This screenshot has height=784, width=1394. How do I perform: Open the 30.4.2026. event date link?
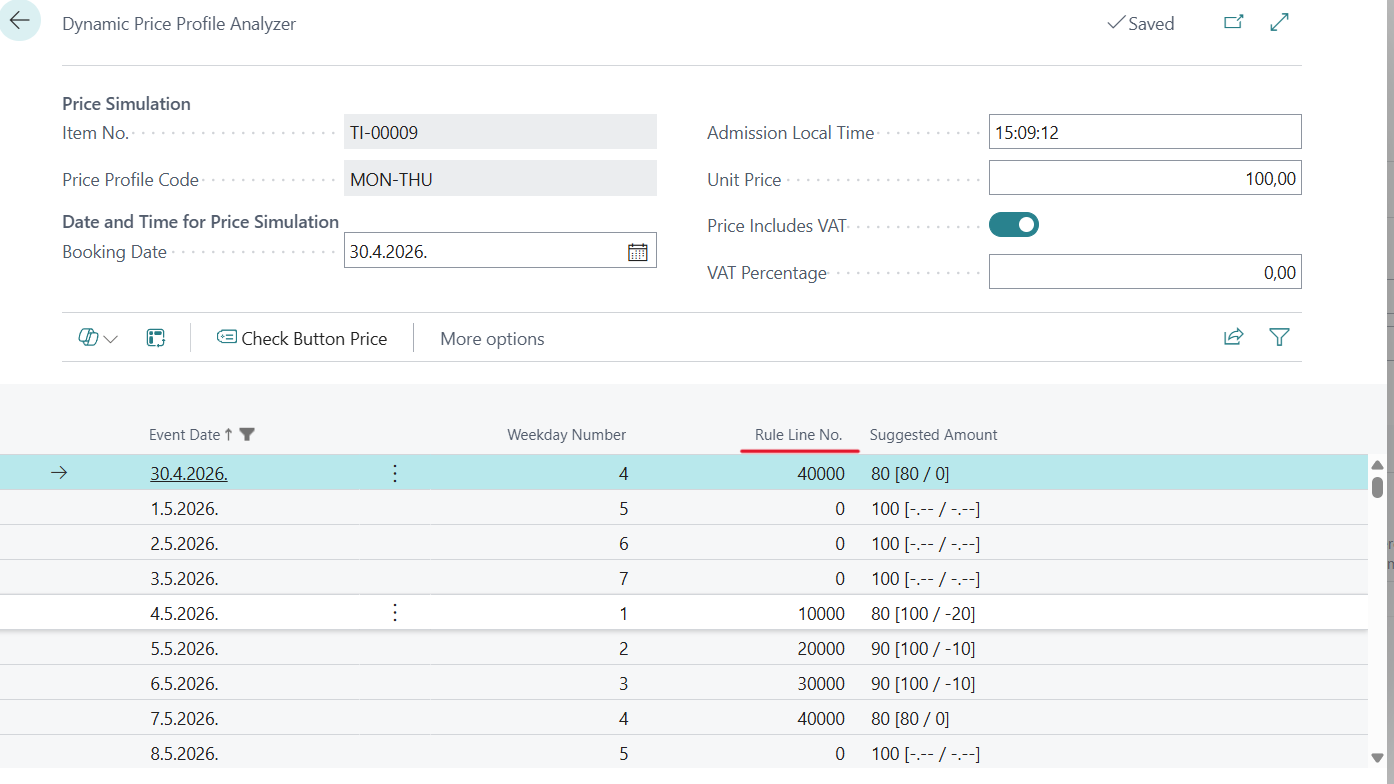pyautogui.click(x=189, y=473)
